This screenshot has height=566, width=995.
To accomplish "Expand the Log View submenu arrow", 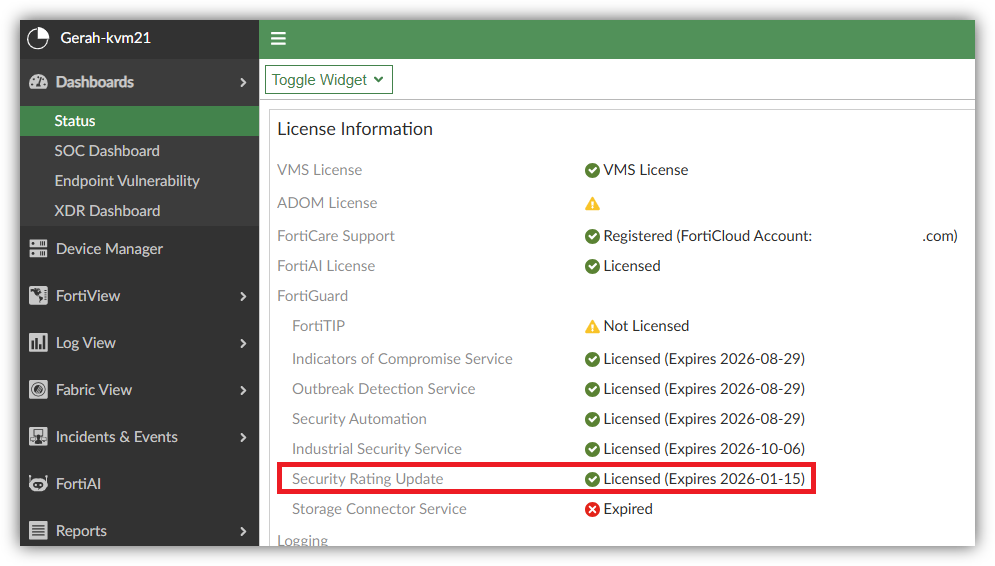I will [243, 343].
